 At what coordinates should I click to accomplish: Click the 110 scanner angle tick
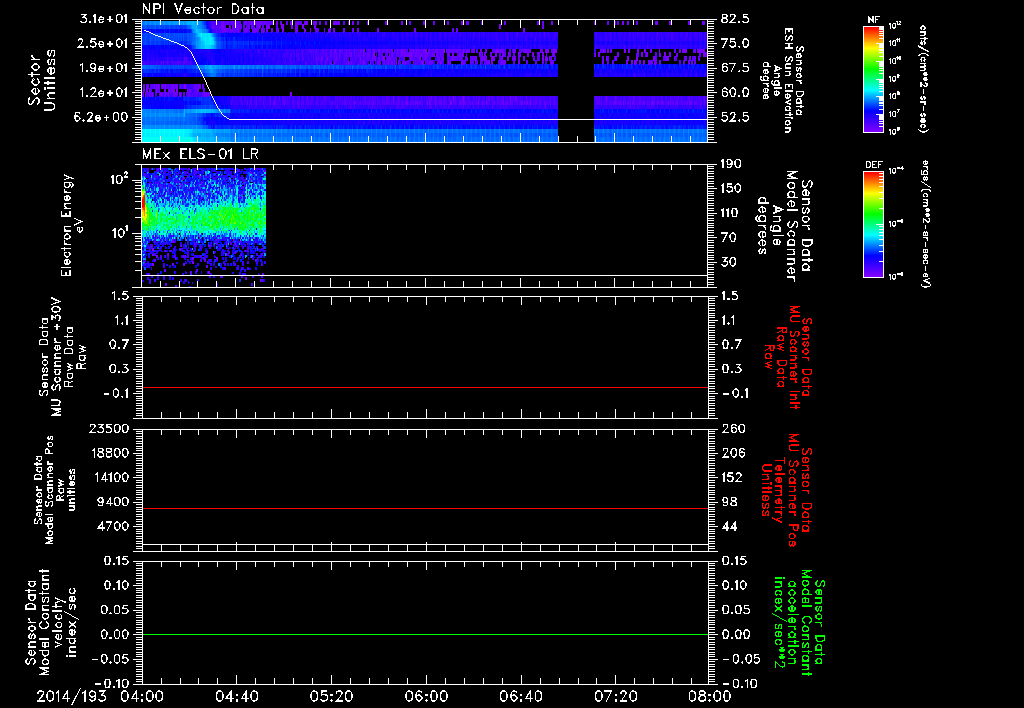731,213
